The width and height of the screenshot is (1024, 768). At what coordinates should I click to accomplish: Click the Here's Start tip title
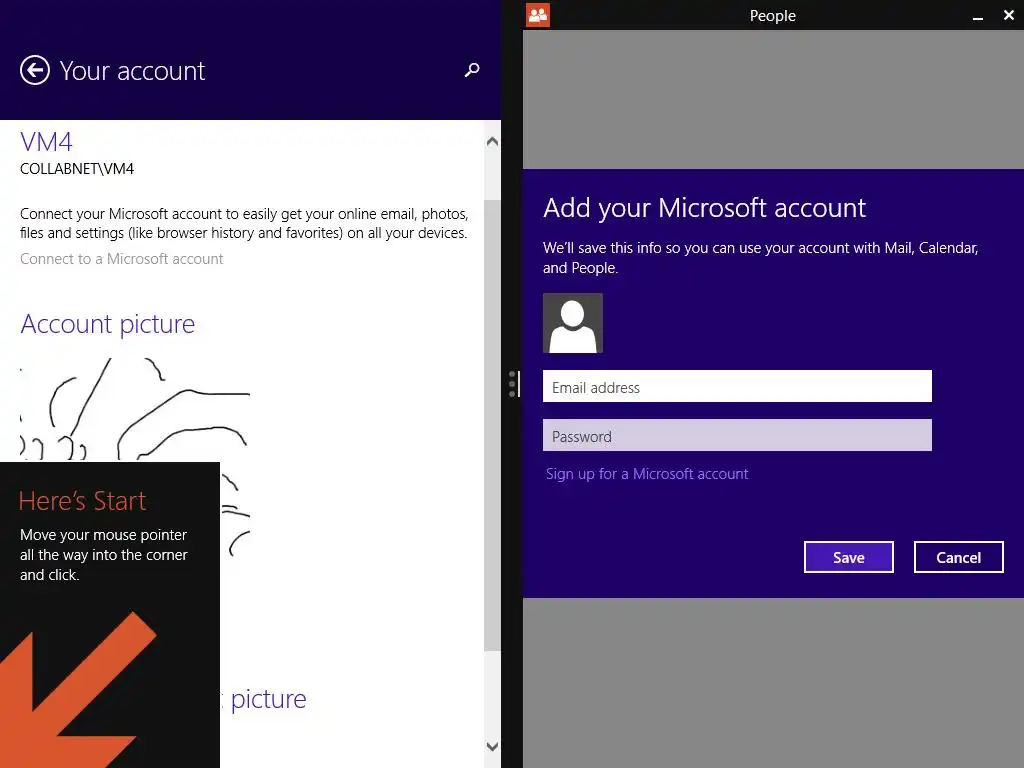tap(82, 501)
